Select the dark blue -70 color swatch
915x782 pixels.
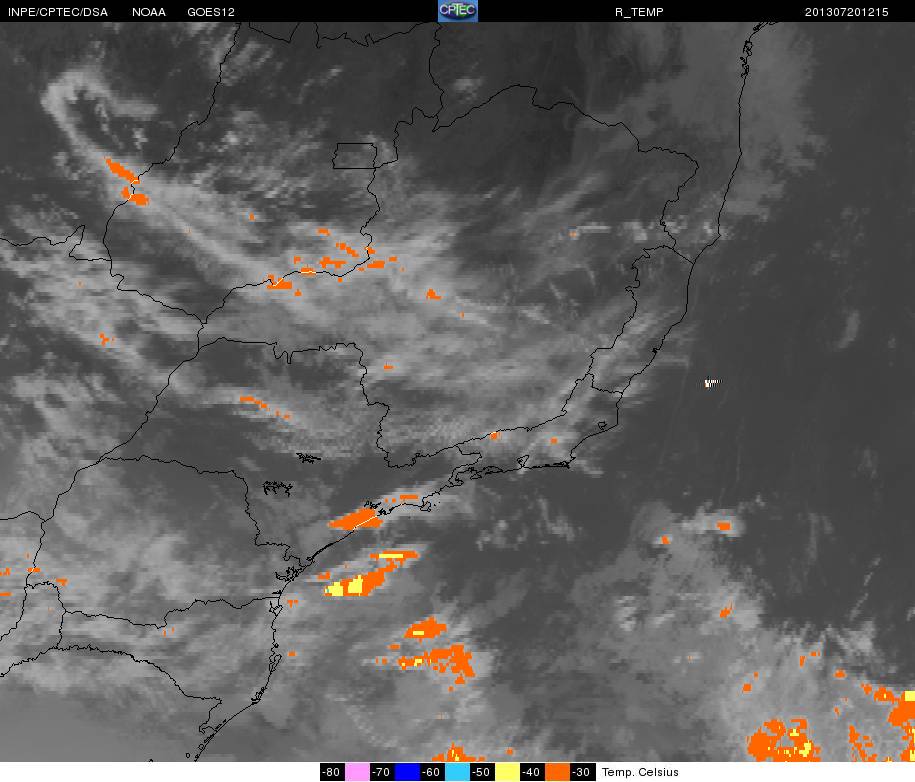tap(407, 772)
